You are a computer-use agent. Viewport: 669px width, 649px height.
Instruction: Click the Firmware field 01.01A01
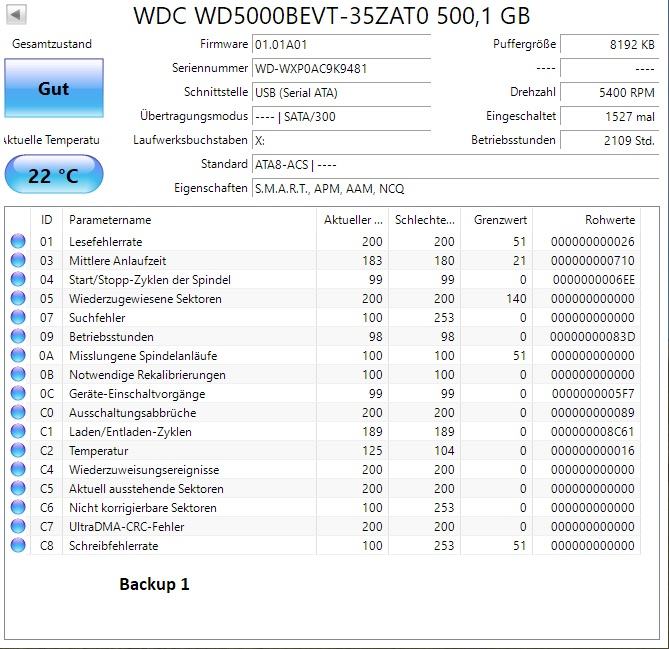click(x=341, y=44)
